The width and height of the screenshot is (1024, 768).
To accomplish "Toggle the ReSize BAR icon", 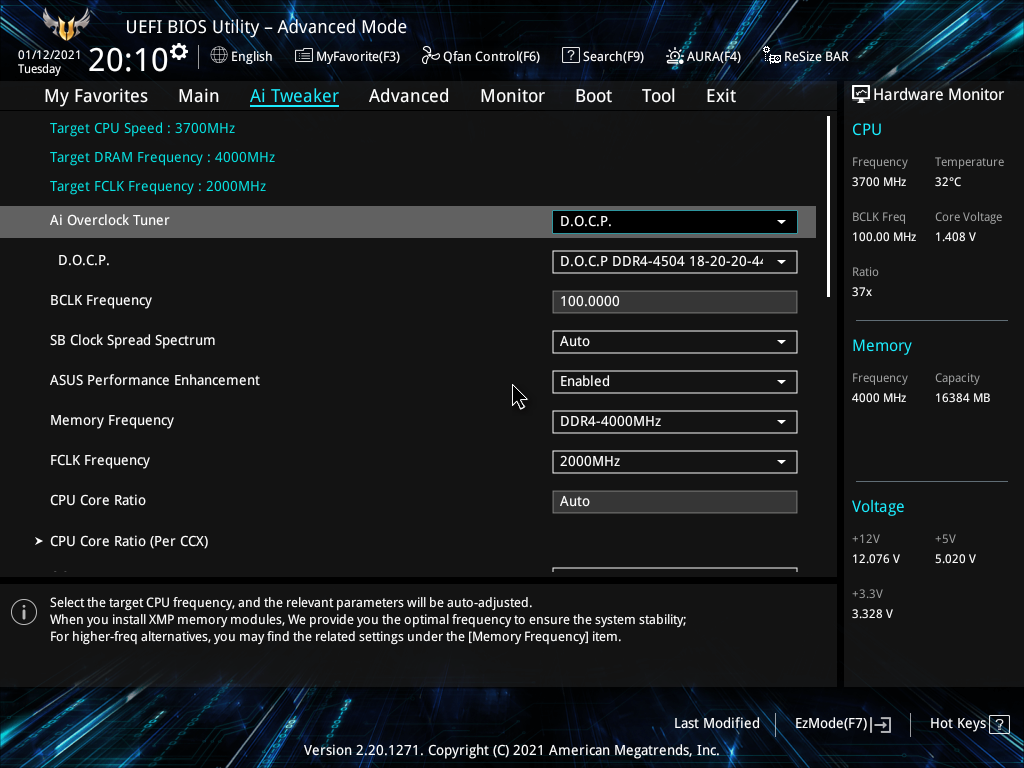I will tap(771, 56).
